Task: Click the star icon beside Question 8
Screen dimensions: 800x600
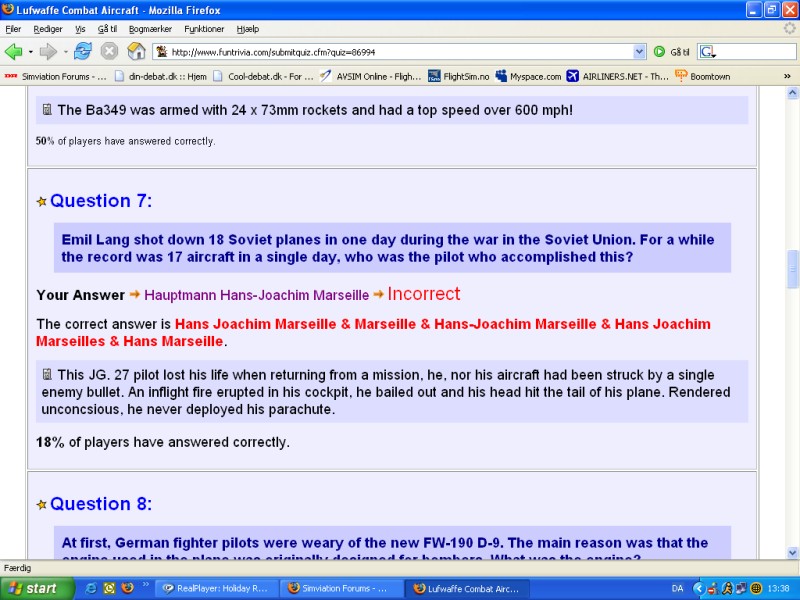Action: click(42, 505)
